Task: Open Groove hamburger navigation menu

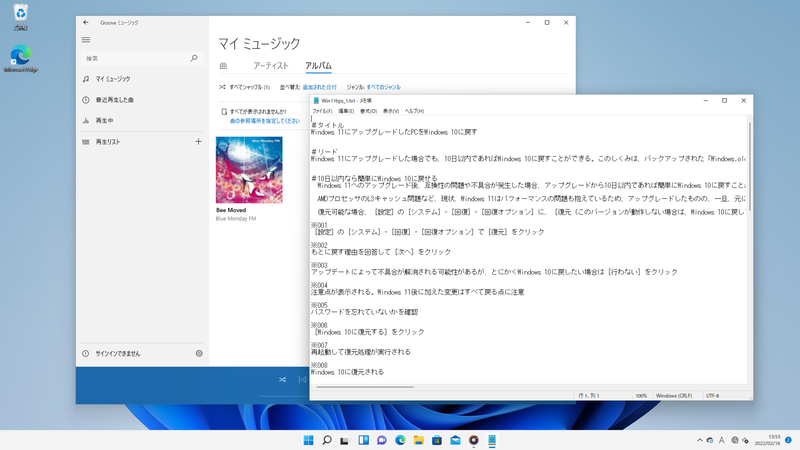Action: (x=86, y=39)
